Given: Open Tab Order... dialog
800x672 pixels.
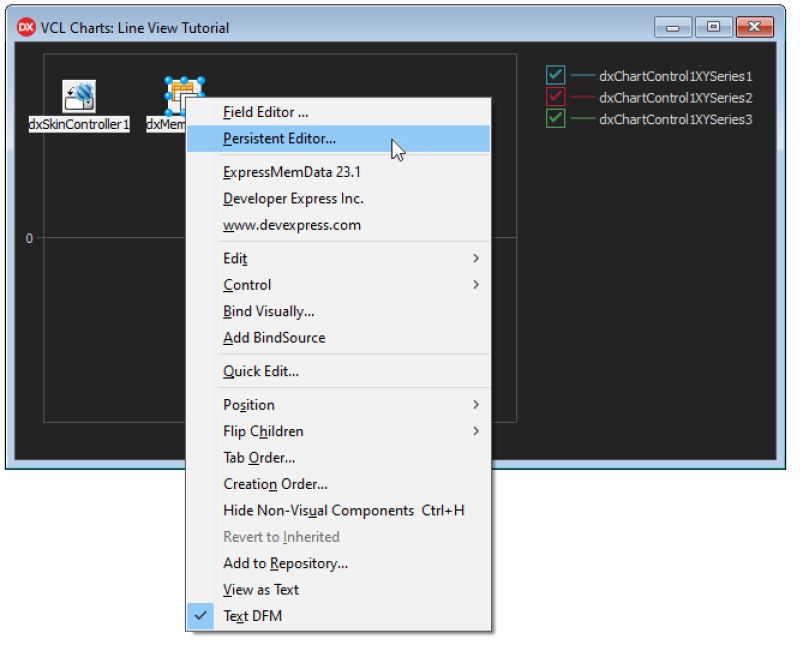Looking at the screenshot, I should pos(338,458).
